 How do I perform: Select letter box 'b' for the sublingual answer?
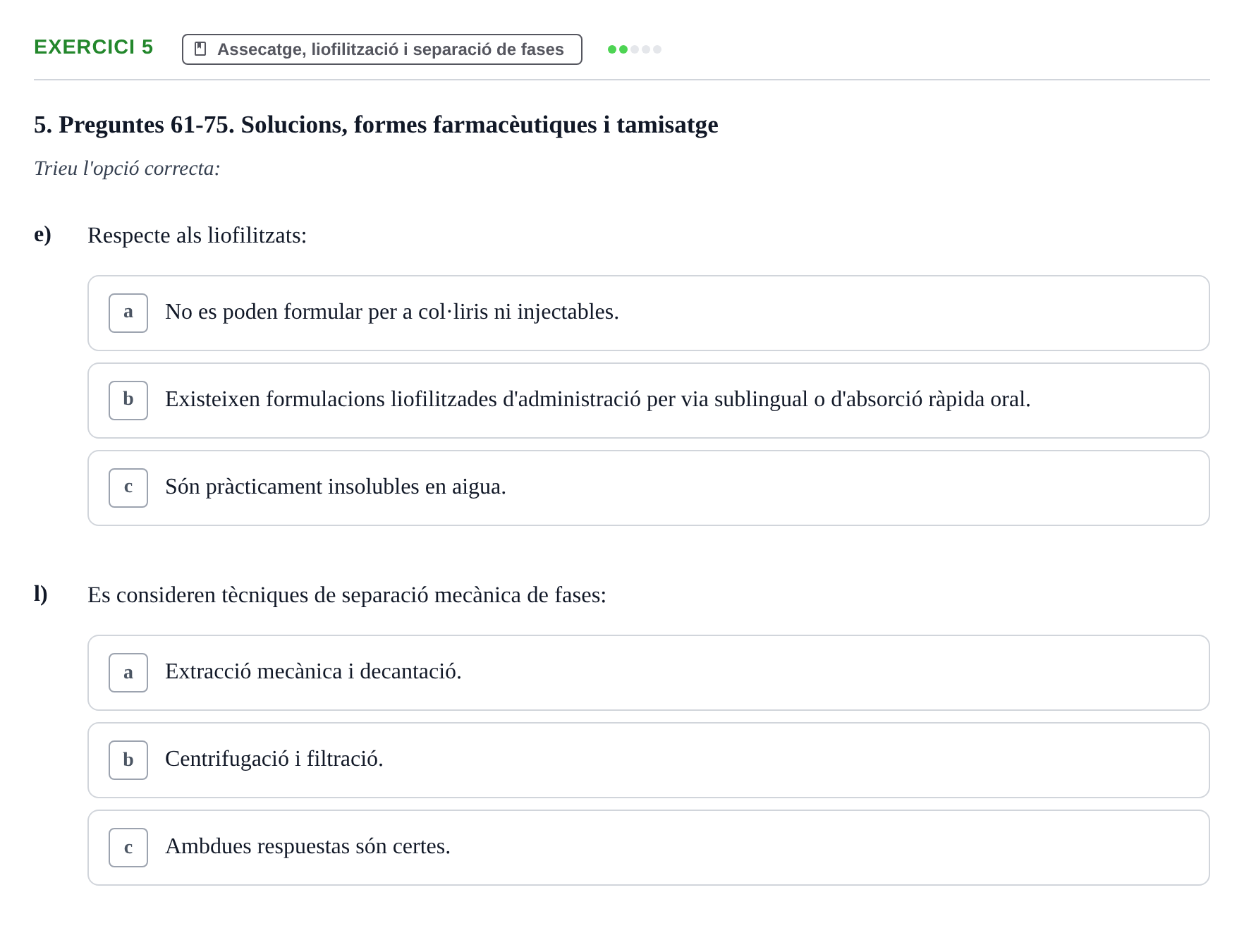(x=128, y=401)
